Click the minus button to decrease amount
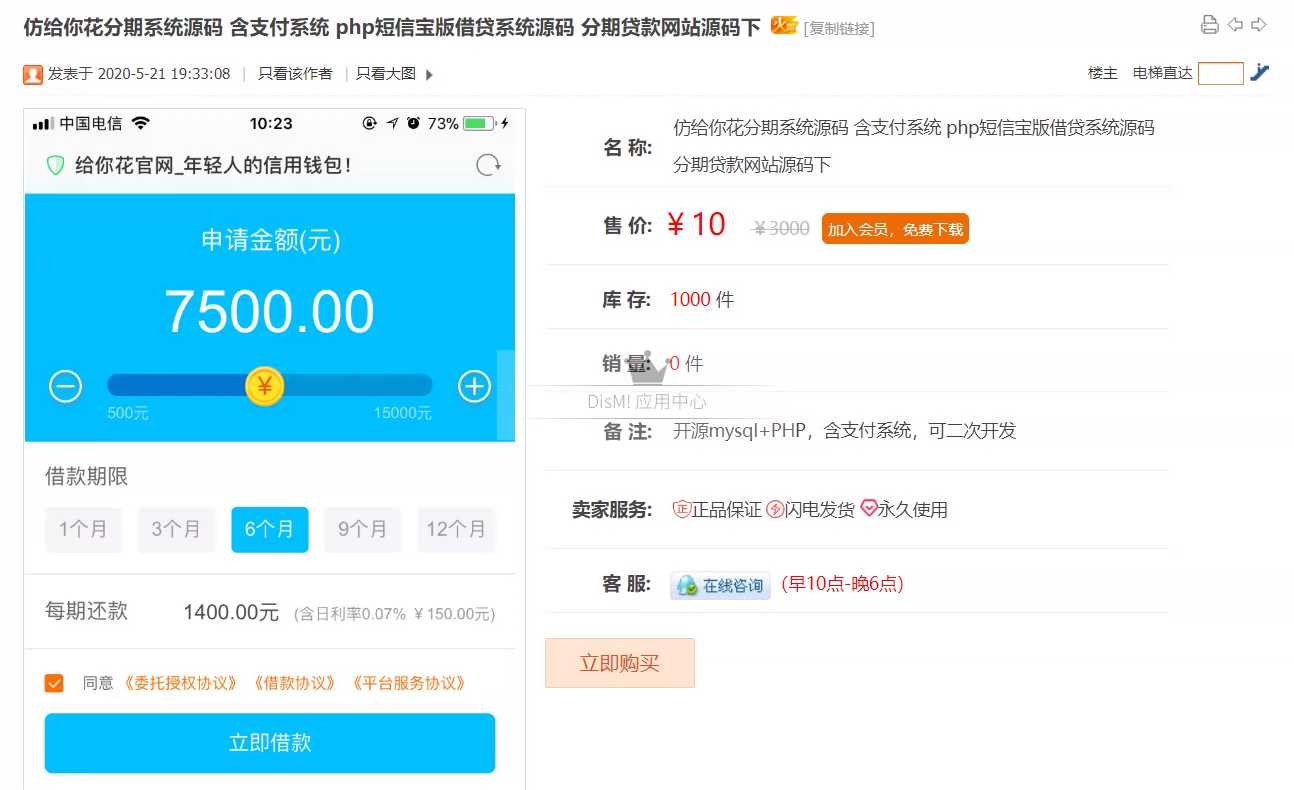Viewport: 1294px width, 790px height. point(65,386)
